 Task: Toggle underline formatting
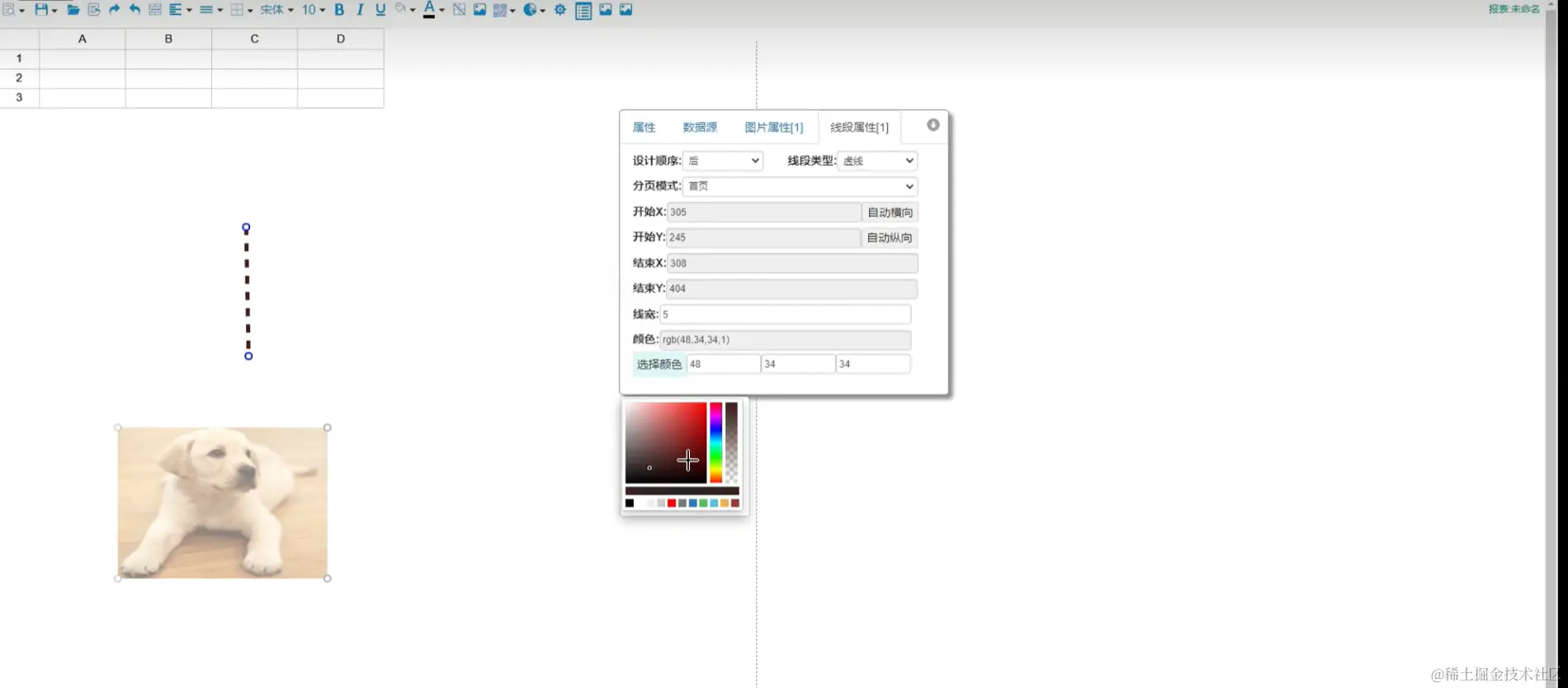click(380, 10)
